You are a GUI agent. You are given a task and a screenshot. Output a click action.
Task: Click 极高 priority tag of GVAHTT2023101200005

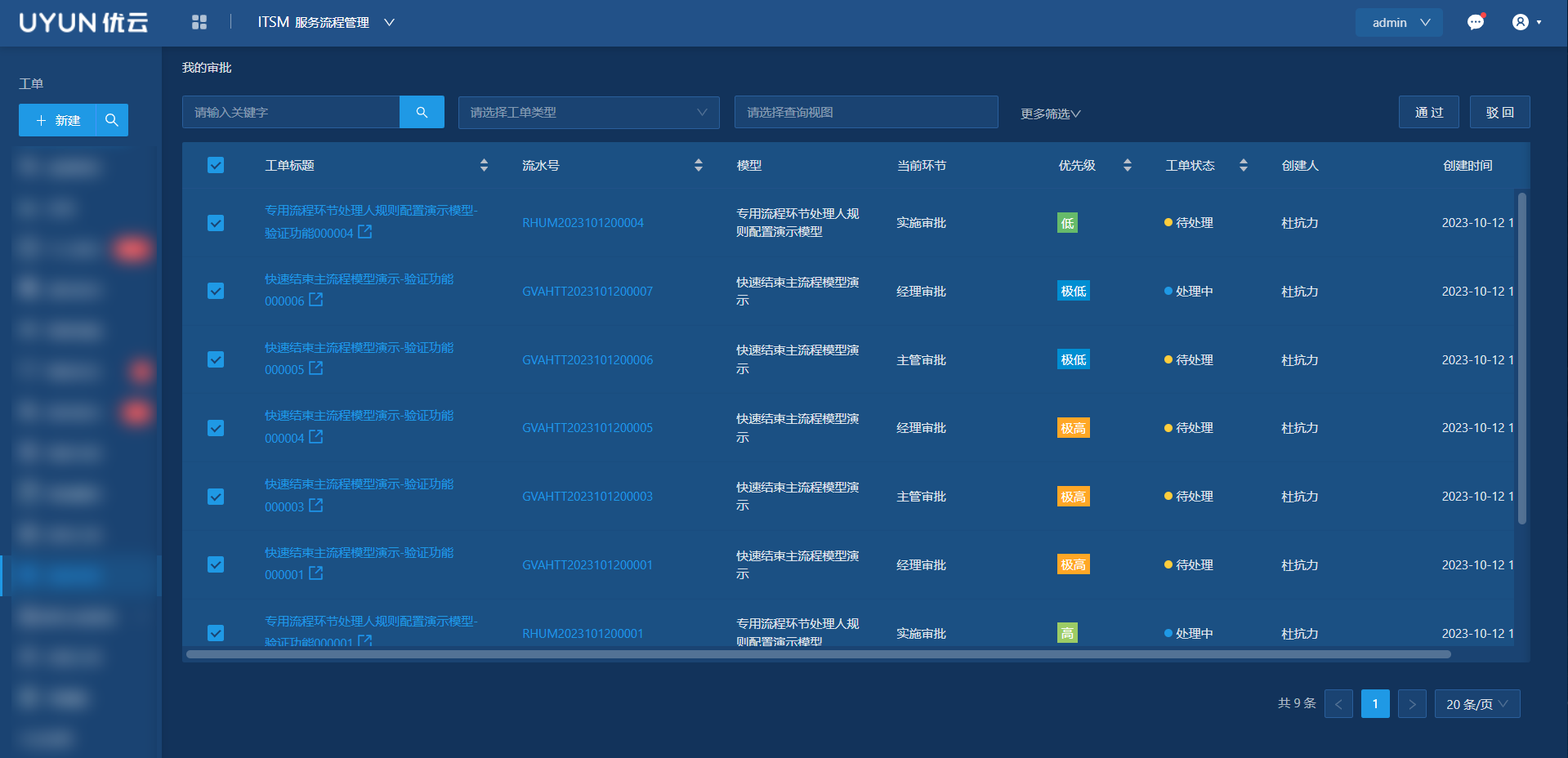[1074, 428]
